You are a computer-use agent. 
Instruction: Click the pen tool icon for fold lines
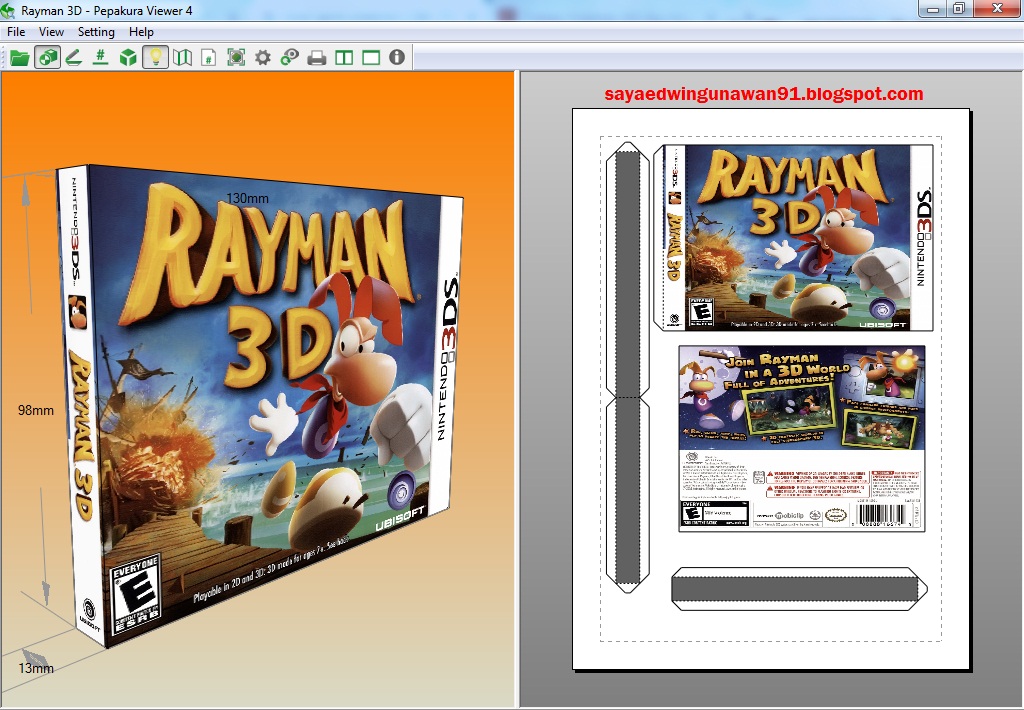(x=73, y=57)
